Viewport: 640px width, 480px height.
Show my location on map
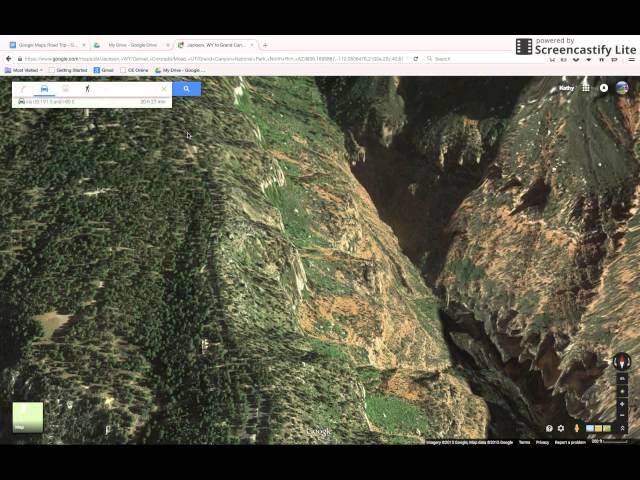point(622,391)
